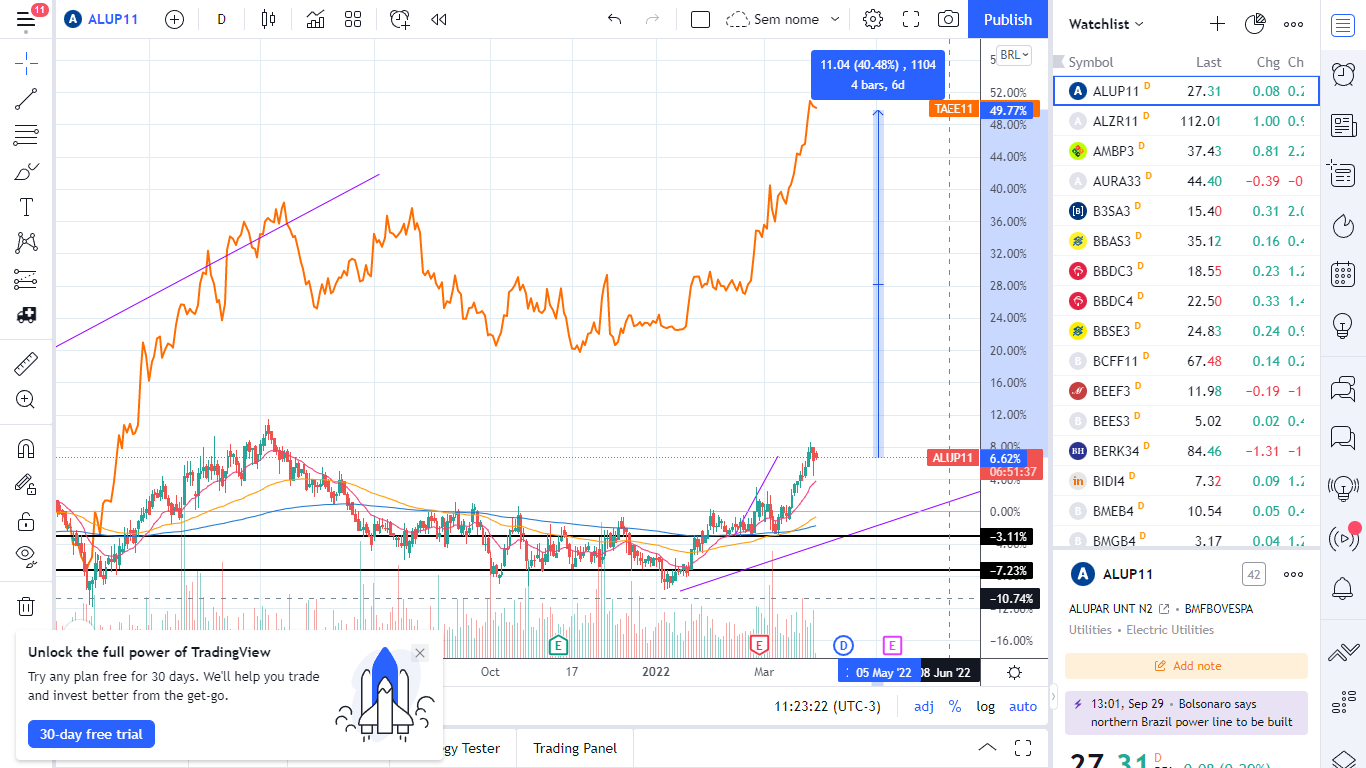Open the Trading Panel tab
The height and width of the screenshot is (768, 1366).
tap(575, 748)
